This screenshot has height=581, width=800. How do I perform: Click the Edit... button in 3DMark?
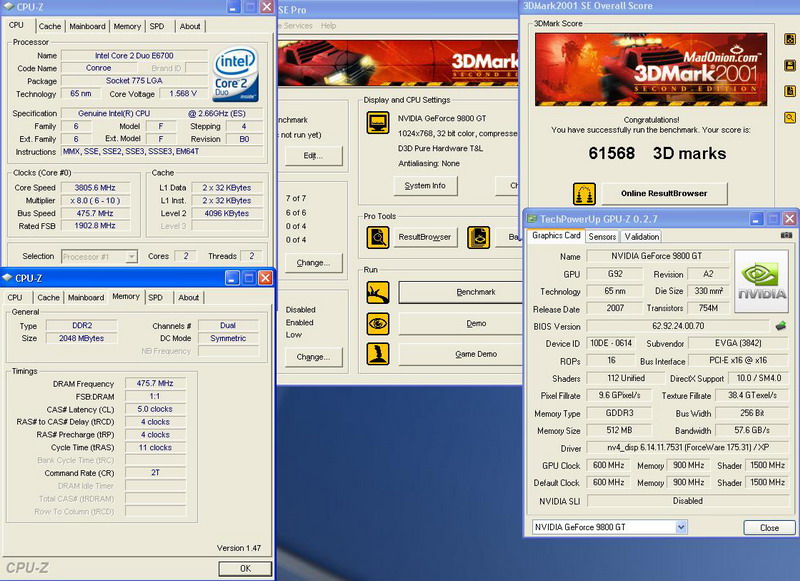pyautogui.click(x=313, y=156)
